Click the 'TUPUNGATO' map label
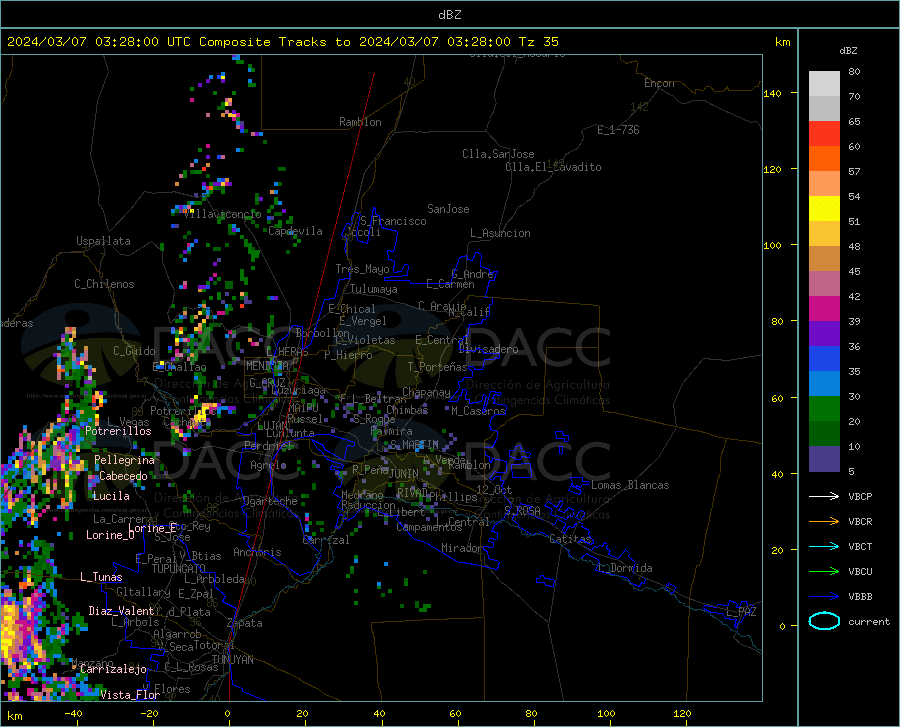 click(x=179, y=569)
